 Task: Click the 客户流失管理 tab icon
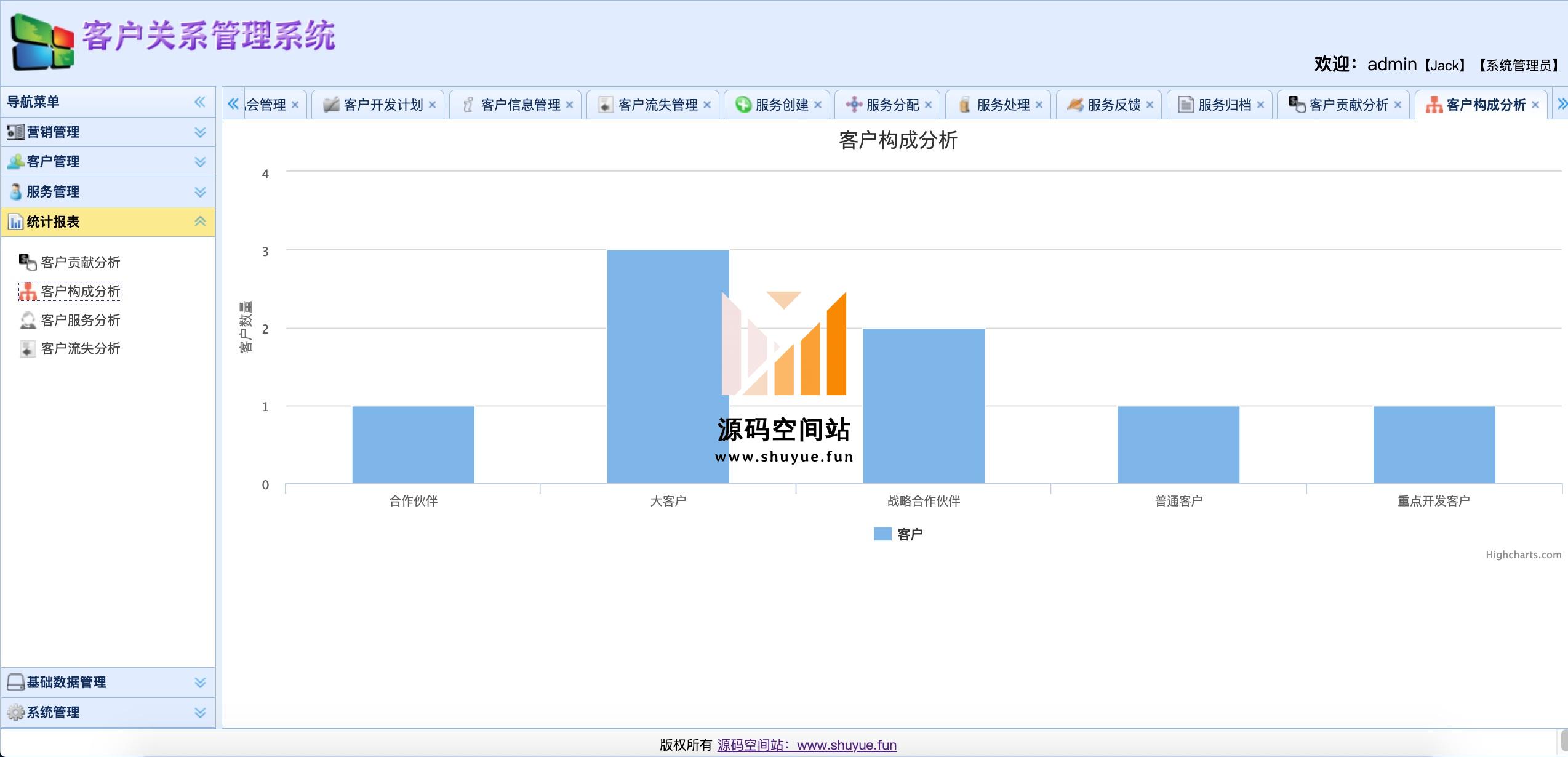[x=606, y=105]
